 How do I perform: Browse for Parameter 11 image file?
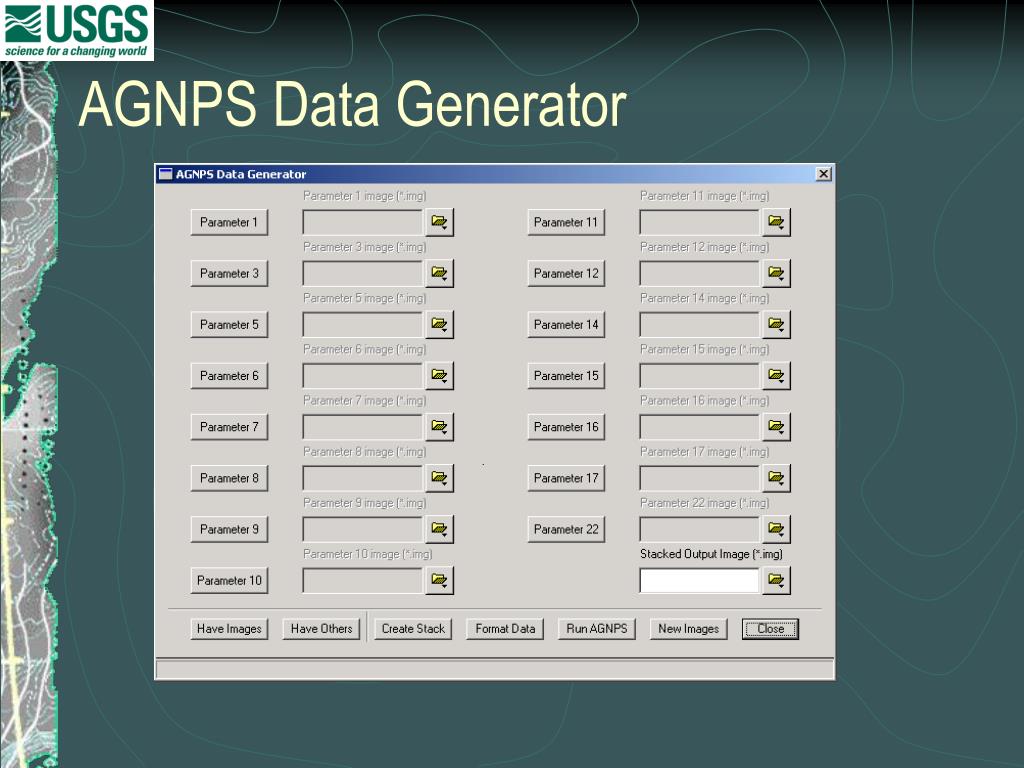click(x=776, y=222)
